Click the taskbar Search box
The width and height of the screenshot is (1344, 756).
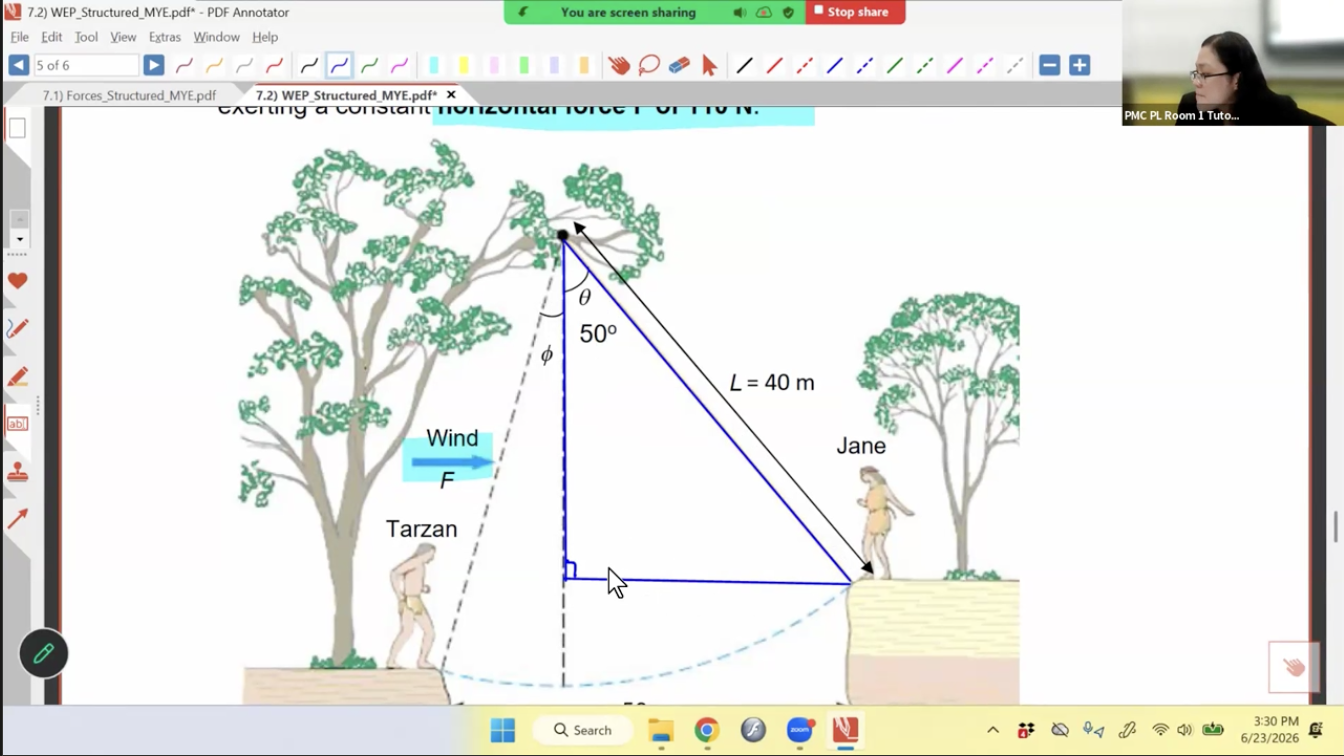coord(583,731)
